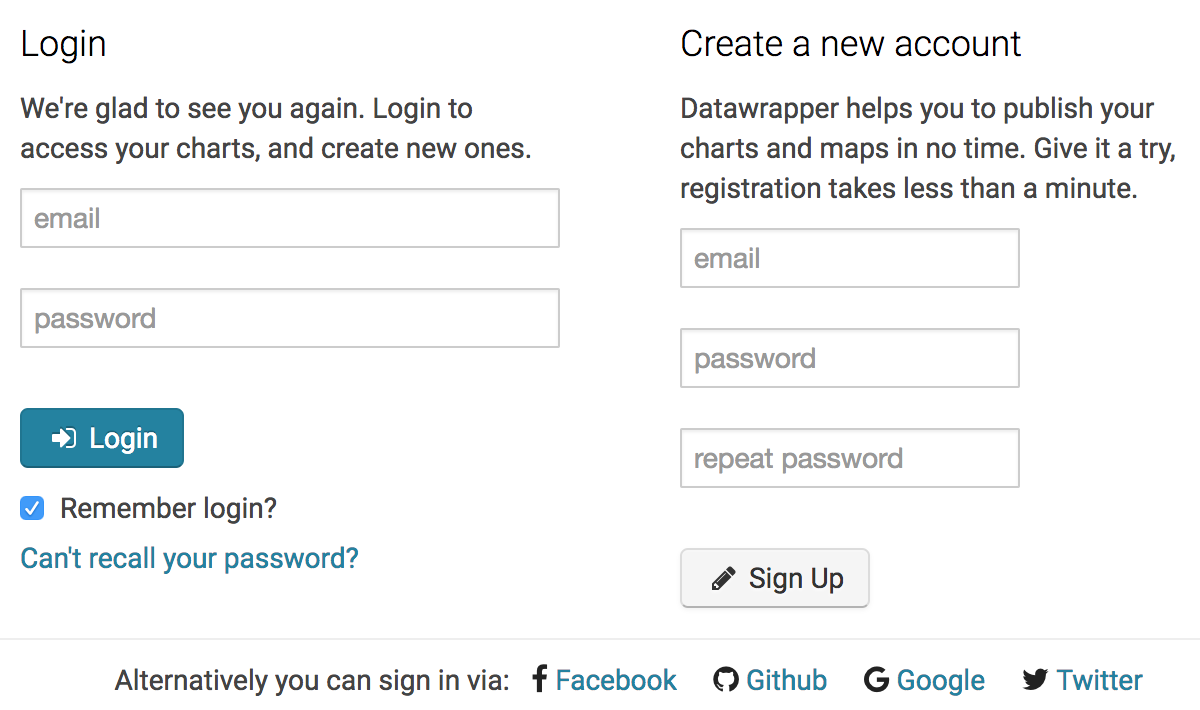Click the 'Remember login?' label text
This screenshot has width=1200, height=710.
[168, 509]
